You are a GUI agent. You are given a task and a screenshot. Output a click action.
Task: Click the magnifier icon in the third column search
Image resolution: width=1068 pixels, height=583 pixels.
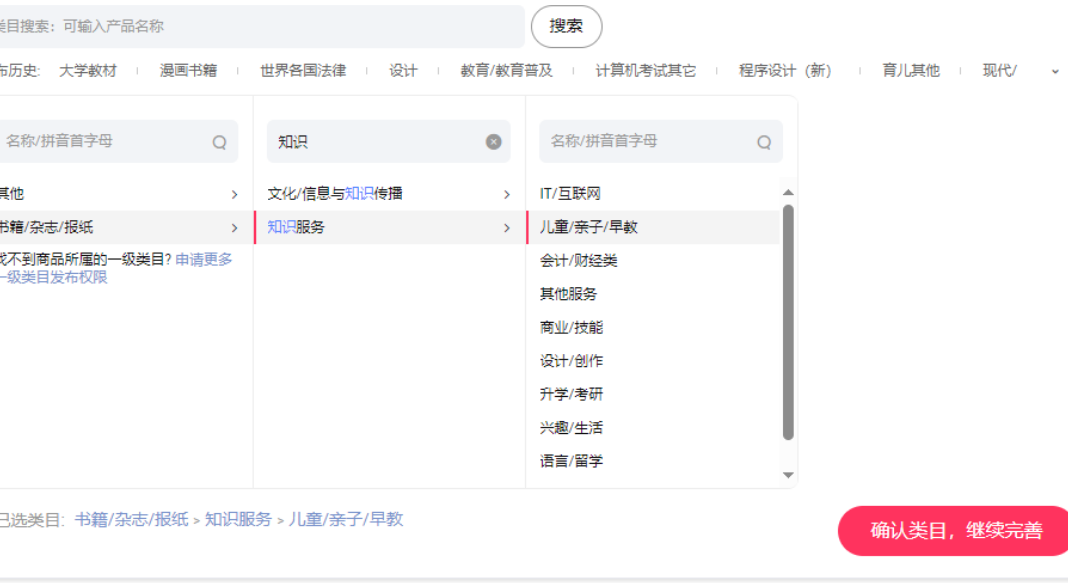point(764,142)
